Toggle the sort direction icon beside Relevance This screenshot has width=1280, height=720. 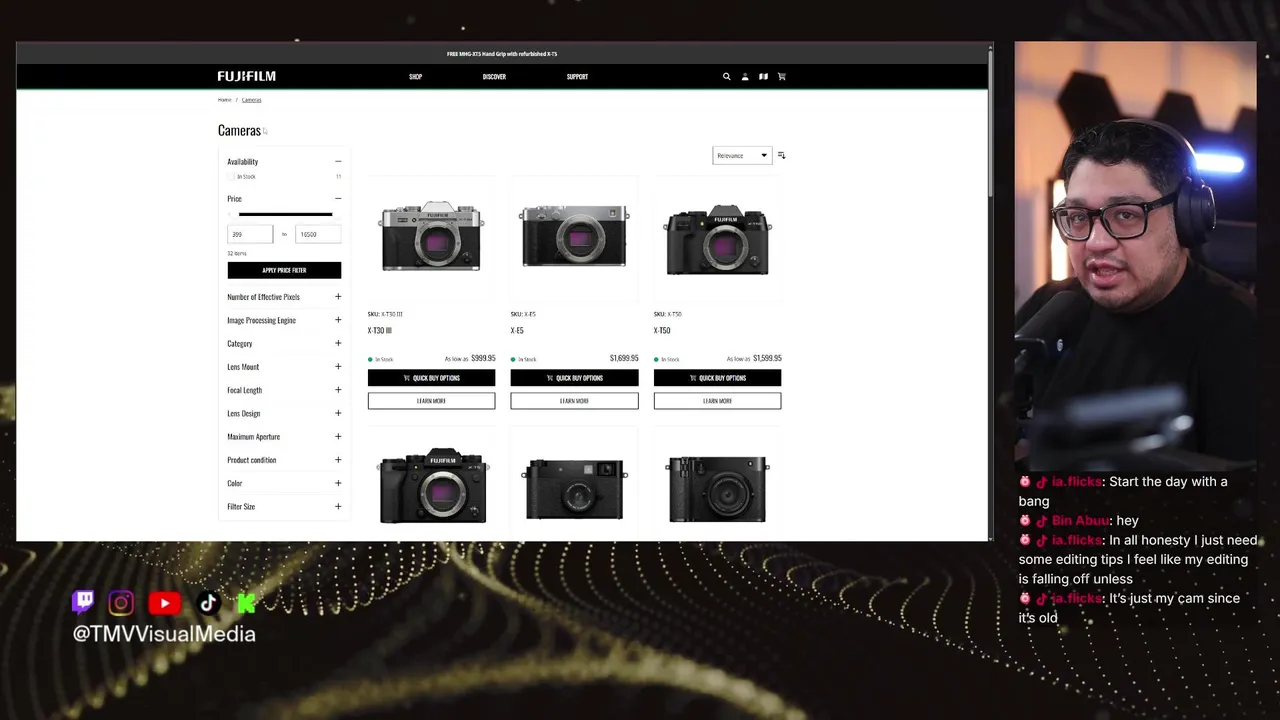pos(781,155)
